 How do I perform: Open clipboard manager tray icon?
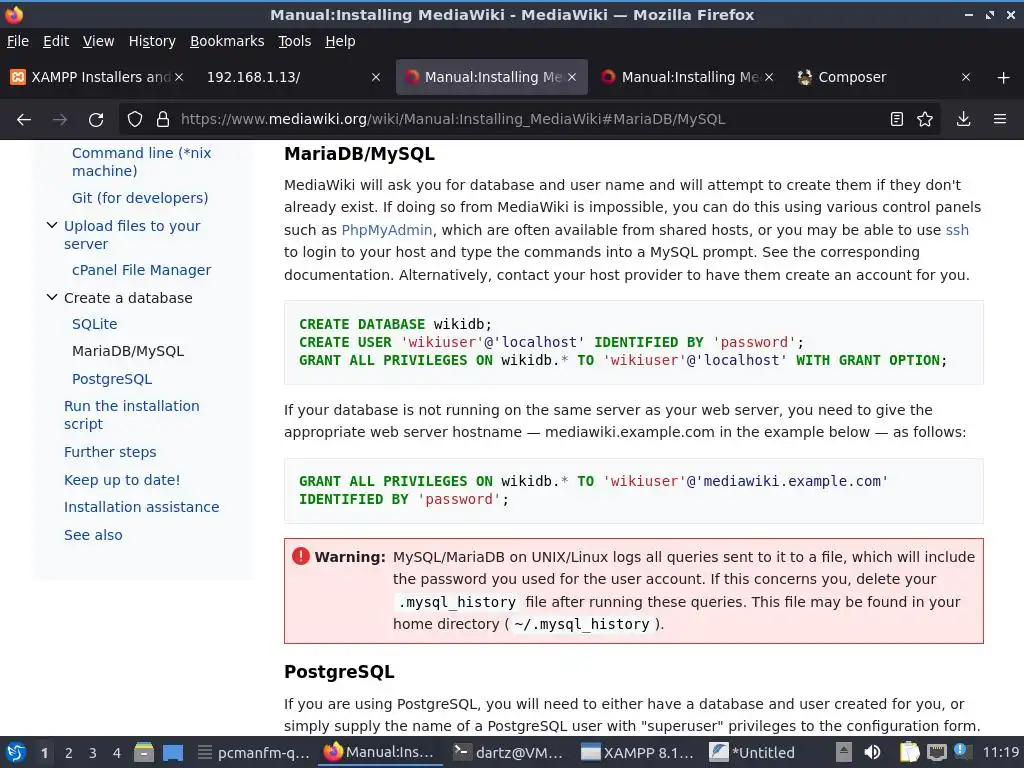909,752
